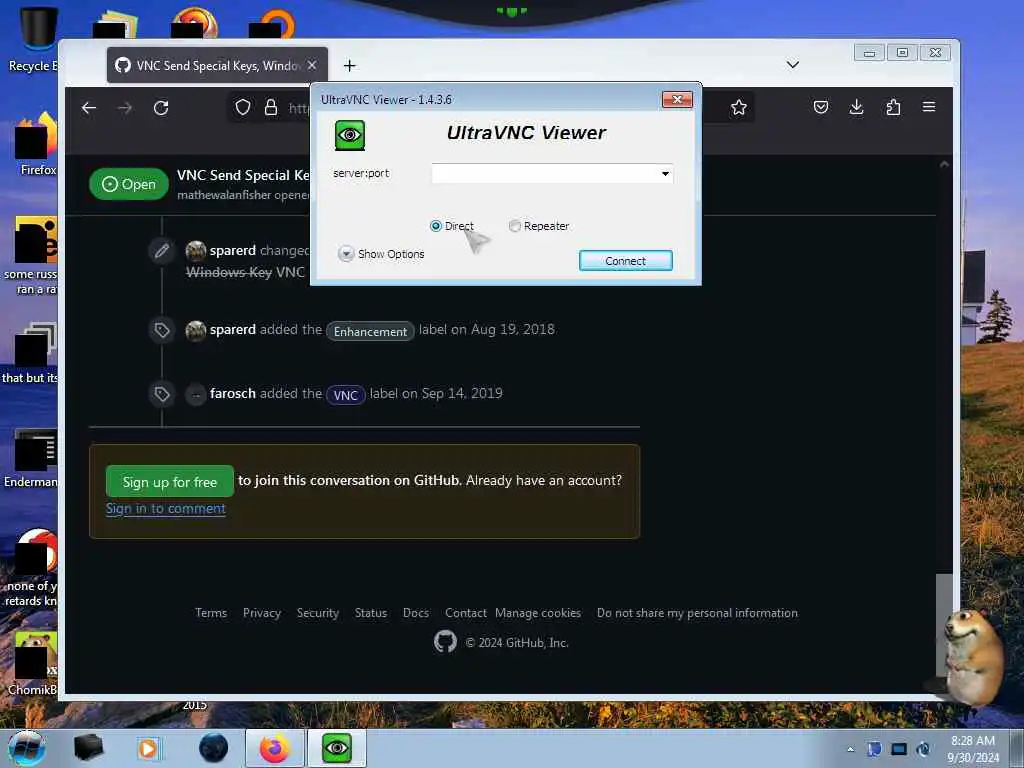Image resolution: width=1024 pixels, height=768 pixels.
Task: Open sparerd profile beside Enhancement event
Action: (x=232, y=329)
